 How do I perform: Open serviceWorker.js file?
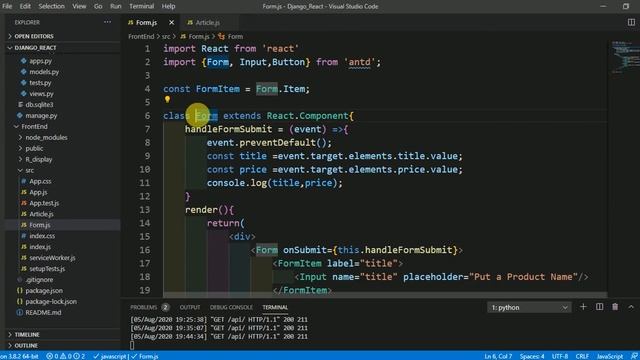pos(52,258)
